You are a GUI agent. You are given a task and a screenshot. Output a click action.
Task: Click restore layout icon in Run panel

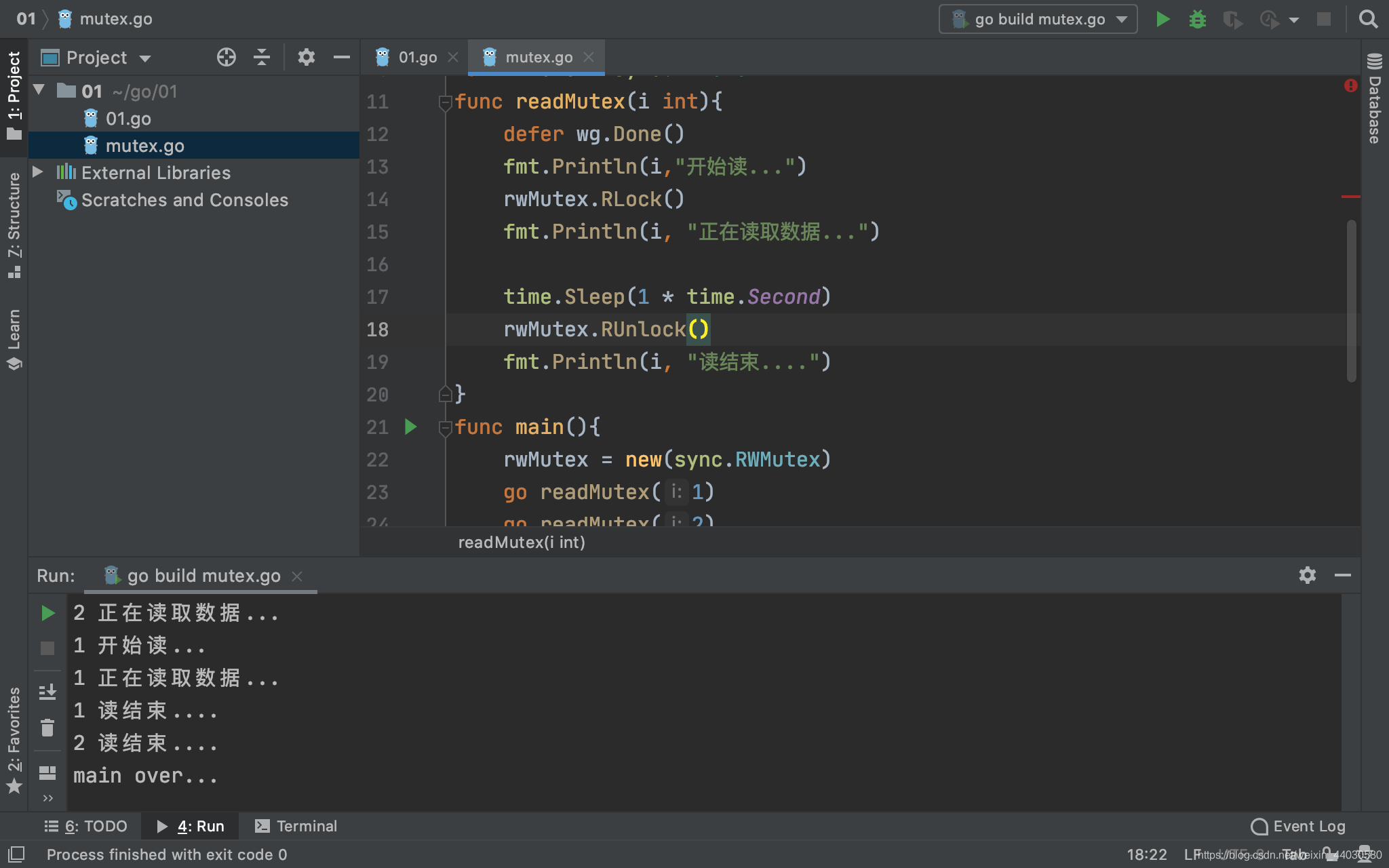pyautogui.click(x=47, y=772)
